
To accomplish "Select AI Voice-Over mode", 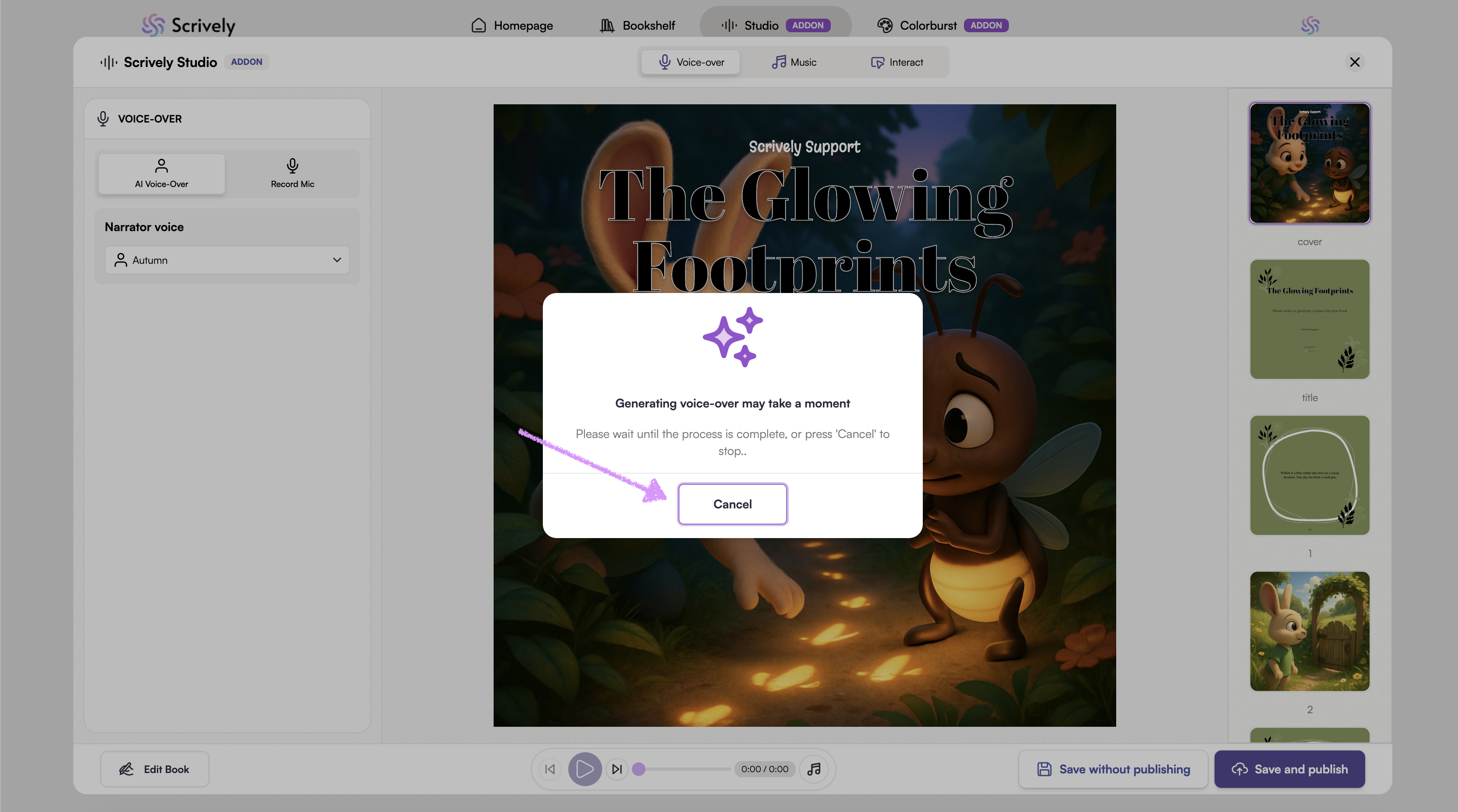I will coord(161,174).
